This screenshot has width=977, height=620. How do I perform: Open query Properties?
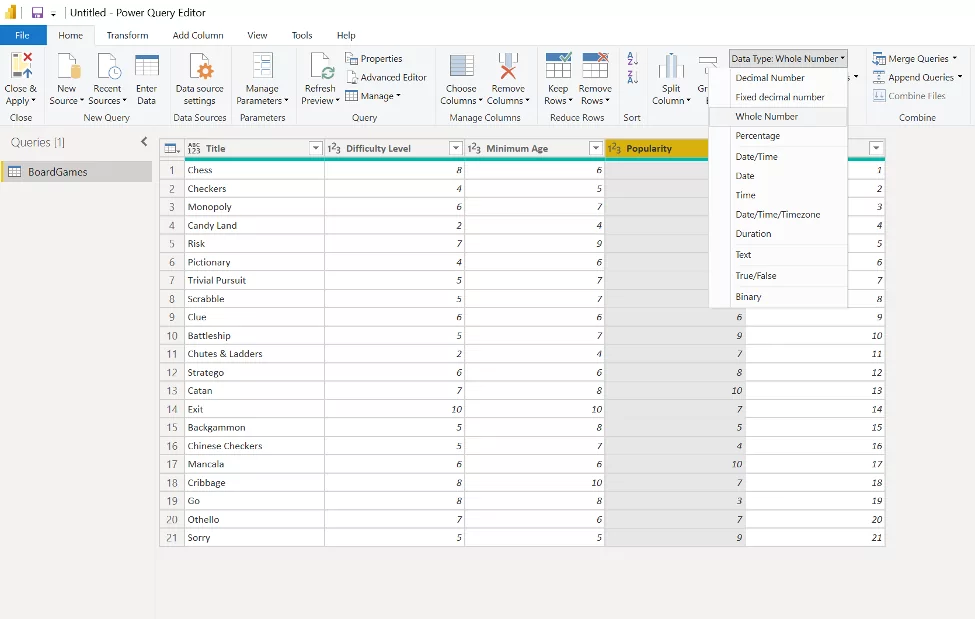[374, 59]
